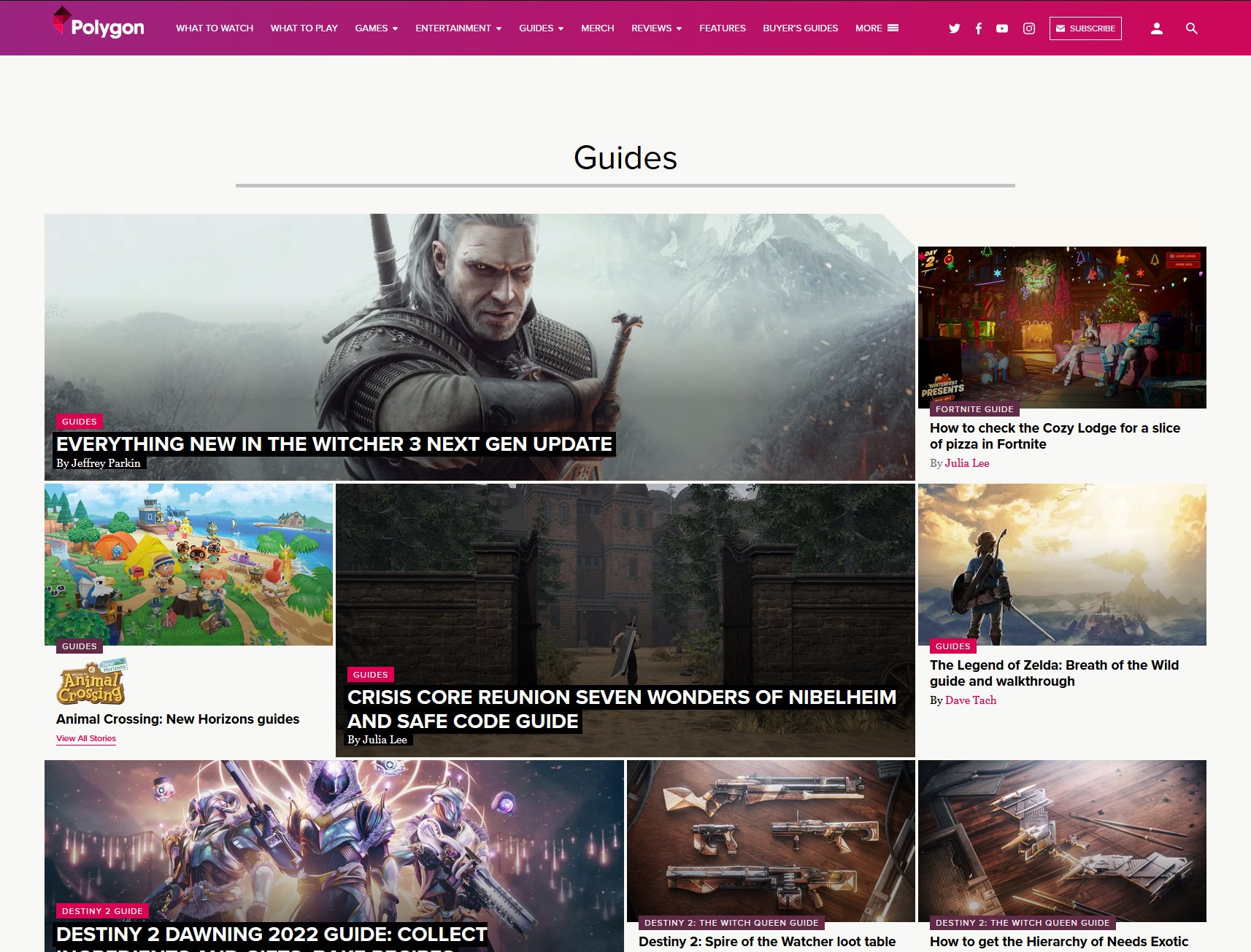Click the Subscribe button
The image size is (1251, 952).
click(x=1085, y=28)
